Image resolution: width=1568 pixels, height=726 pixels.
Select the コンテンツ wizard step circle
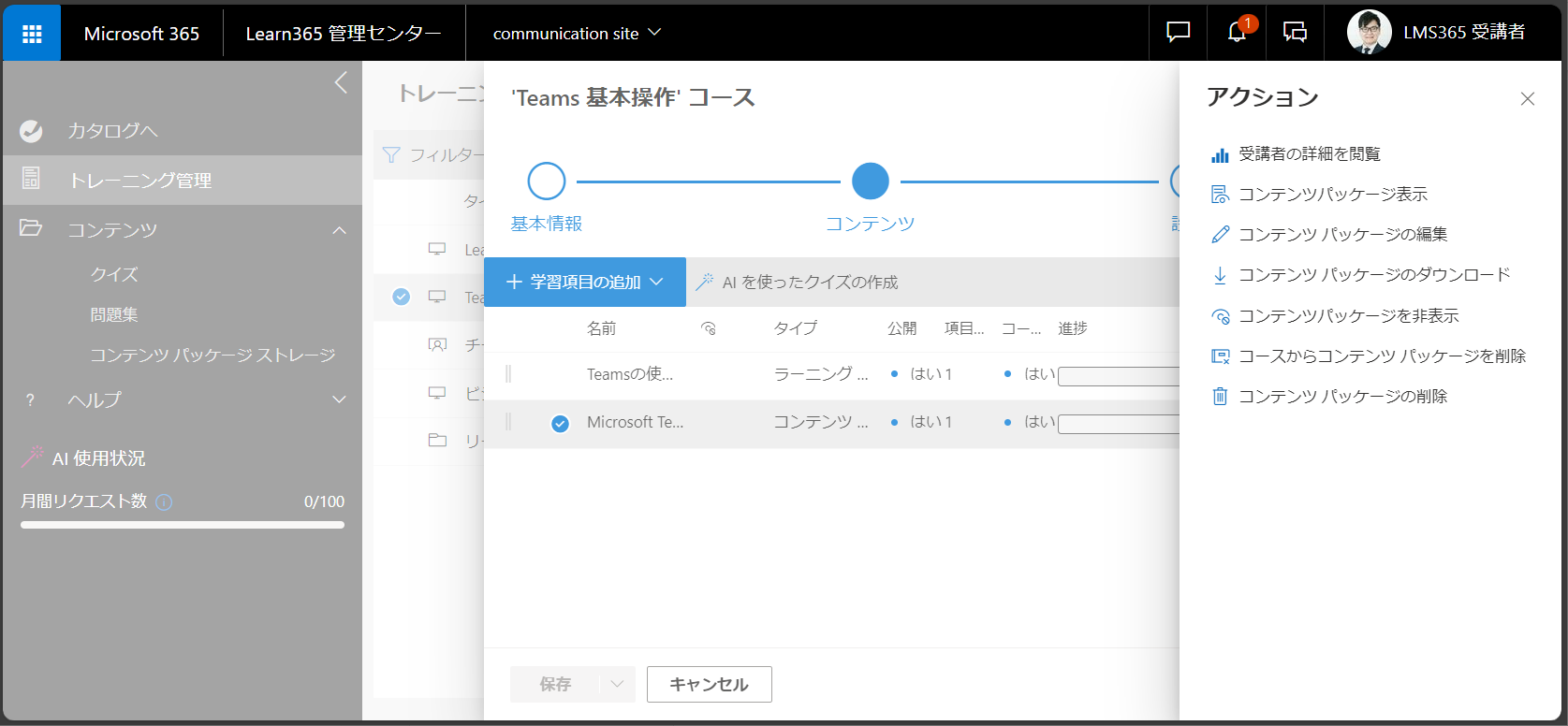(x=871, y=181)
